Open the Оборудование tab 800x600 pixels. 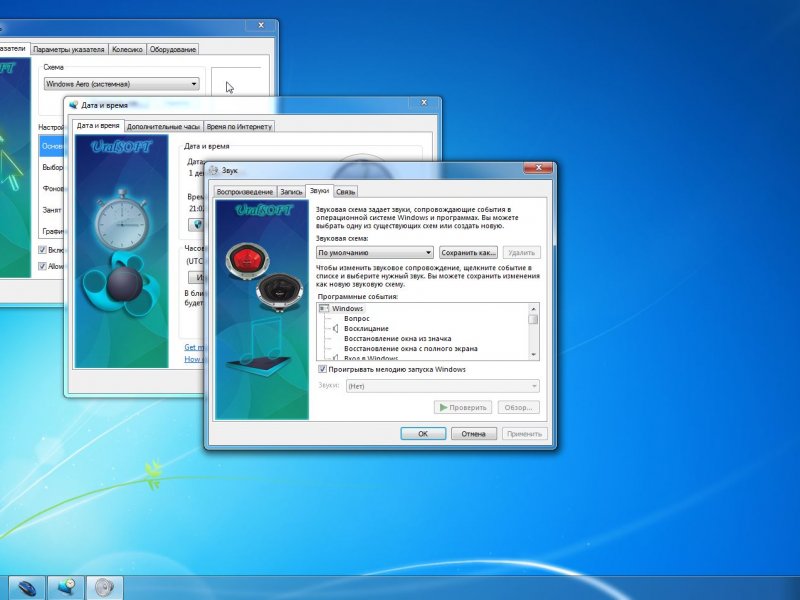172,49
